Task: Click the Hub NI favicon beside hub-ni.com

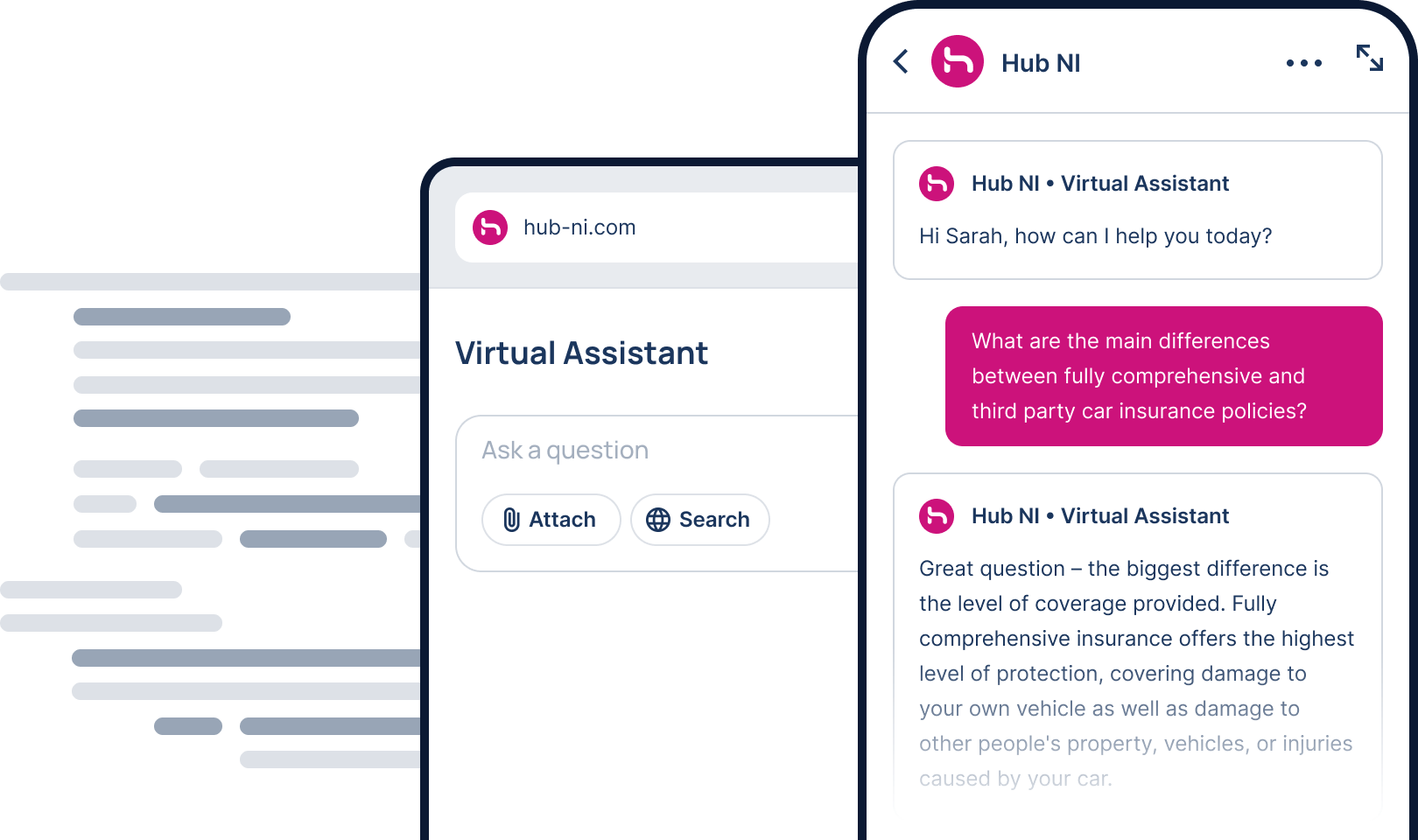Action: coord(490,227)
